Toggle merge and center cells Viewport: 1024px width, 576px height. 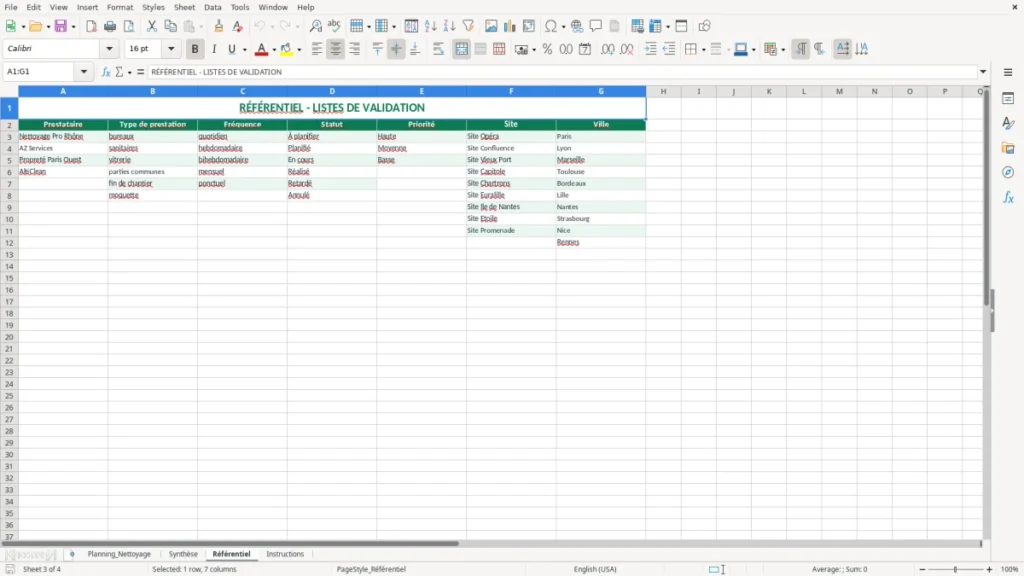(x=461, y=49)
